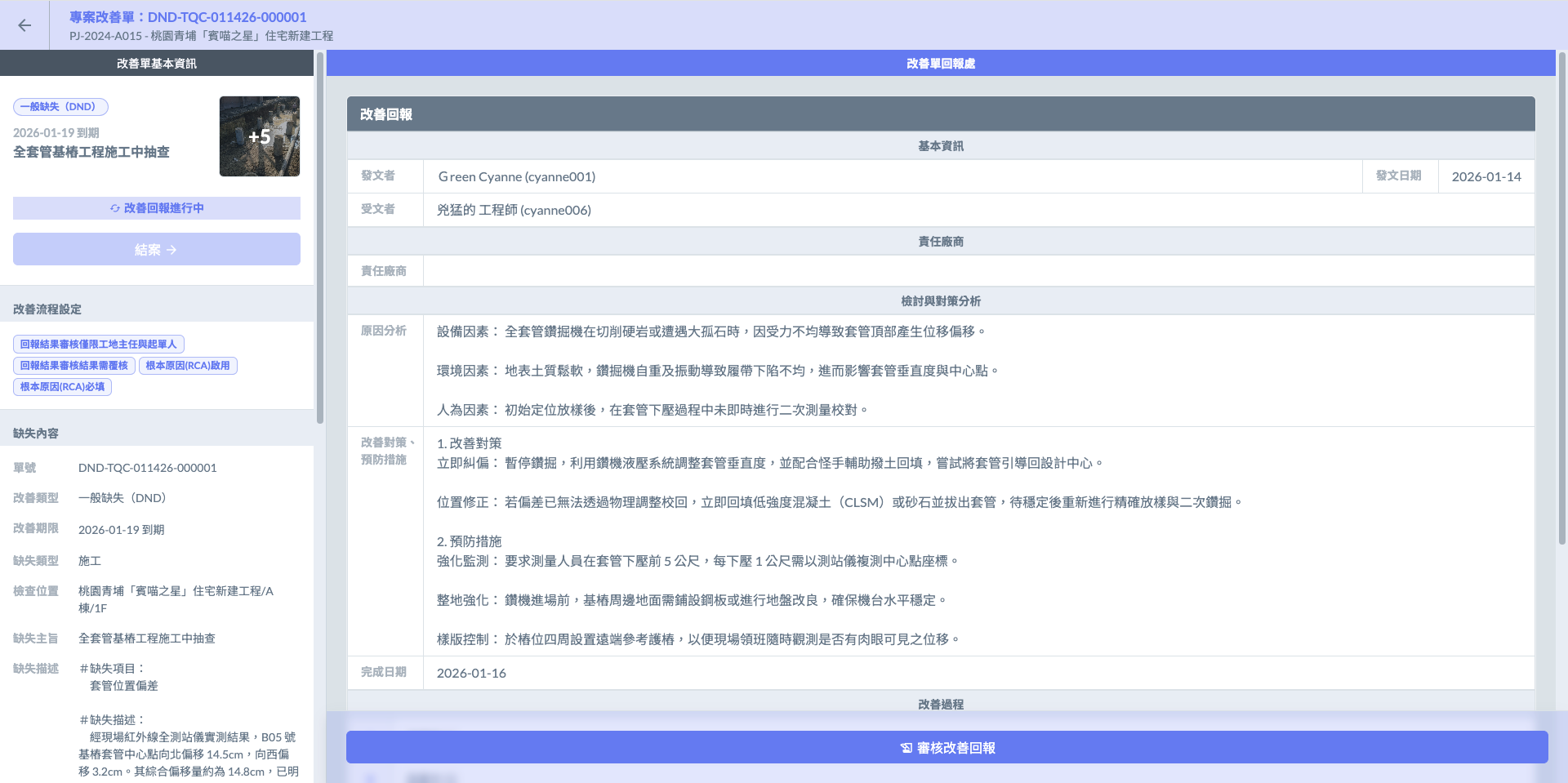Click the 檢討與對策分析 subsection header
Viewport: 1568px width, 783px height.
click(x=940, y=301)
